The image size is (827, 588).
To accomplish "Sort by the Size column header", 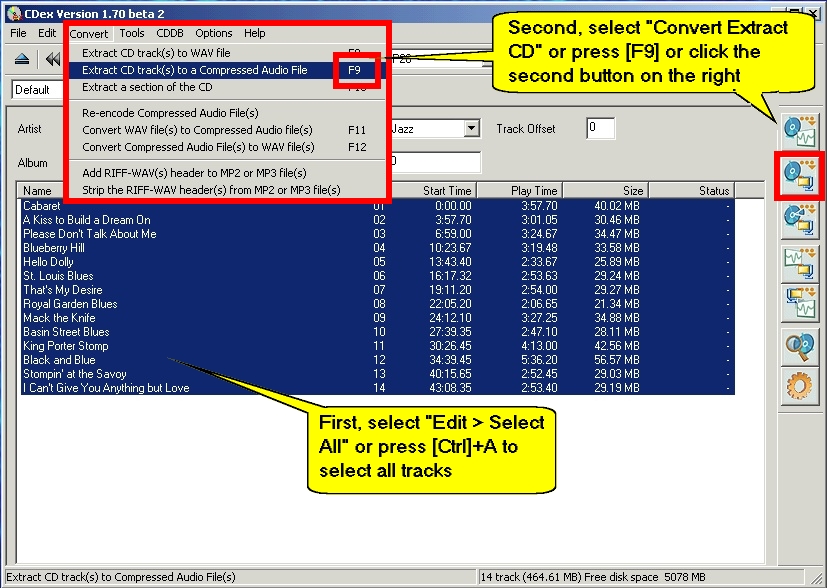I will 605,190.
